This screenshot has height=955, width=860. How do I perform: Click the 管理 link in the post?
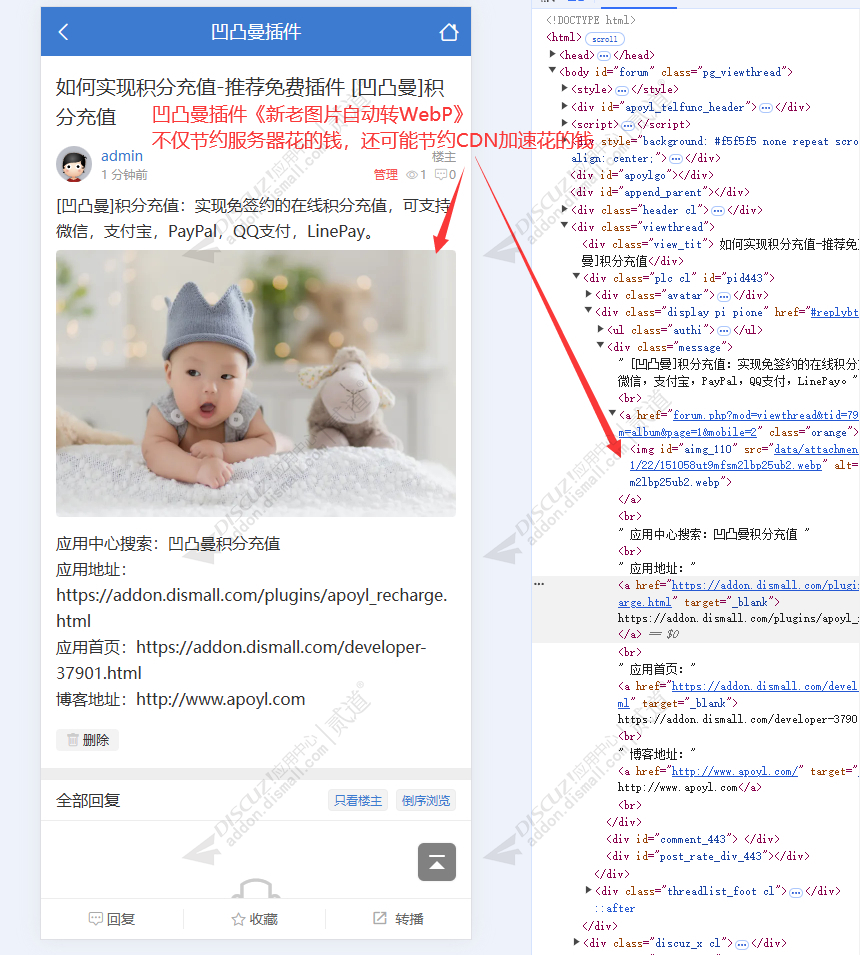[x=386, y=175]
